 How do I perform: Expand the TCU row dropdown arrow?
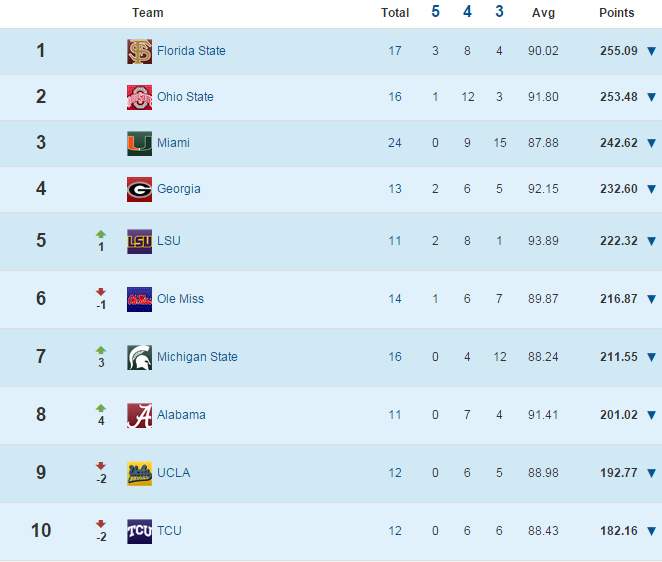[x=651, y=531]
